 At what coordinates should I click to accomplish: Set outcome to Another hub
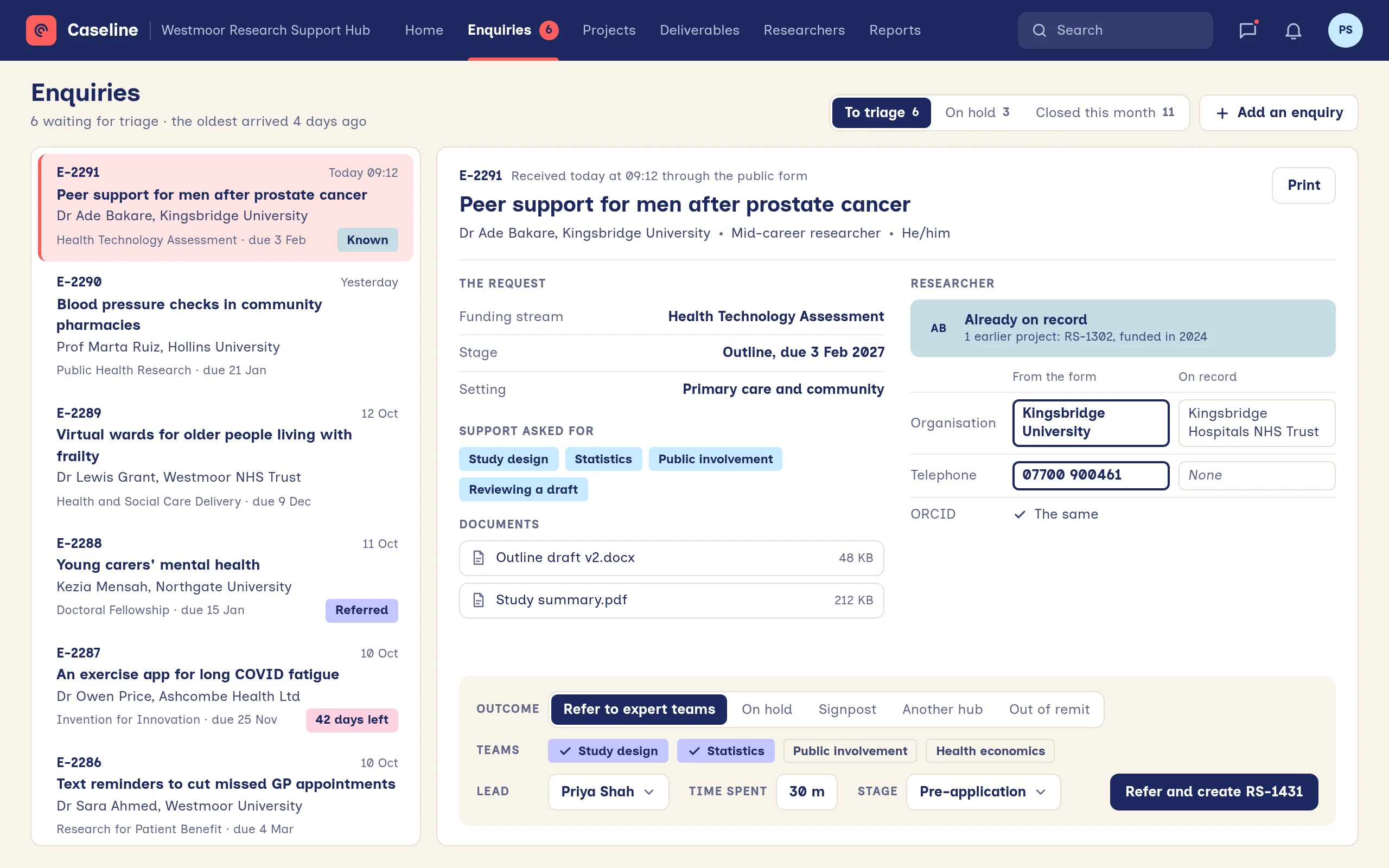click(x=942, y=710)
